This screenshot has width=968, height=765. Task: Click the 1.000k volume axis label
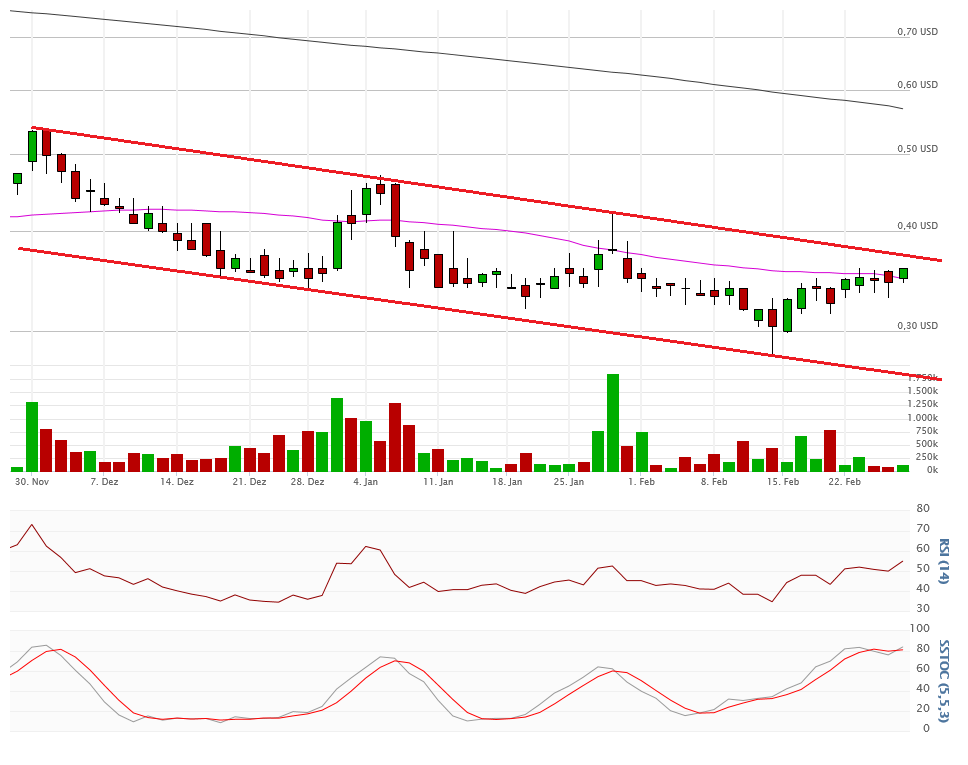click(x=923, y=418)
